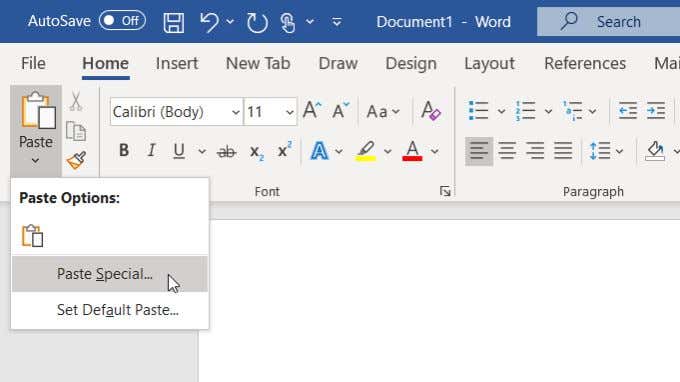The image size is (680, 382).
Task: Open Font dialog launcher
Action: pos(445,191)
